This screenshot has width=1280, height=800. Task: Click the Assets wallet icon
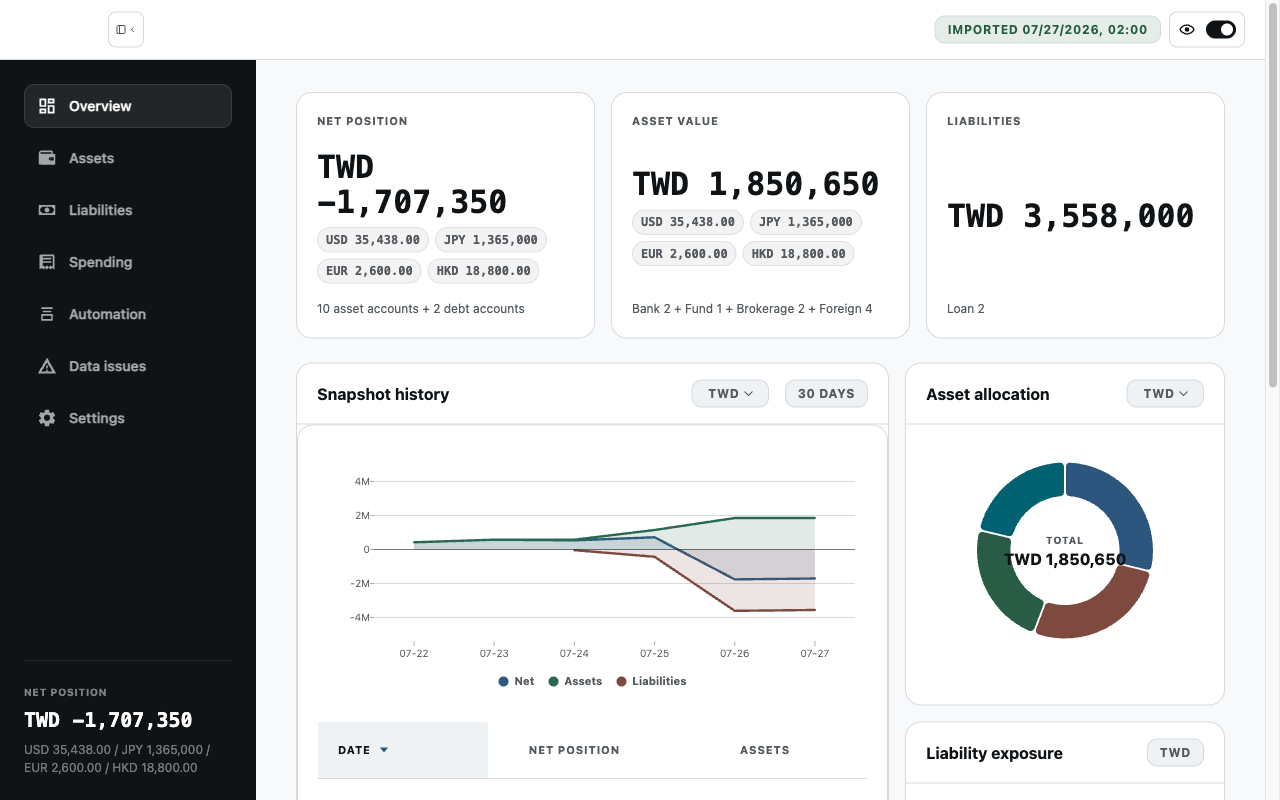[x=47, y=158]
